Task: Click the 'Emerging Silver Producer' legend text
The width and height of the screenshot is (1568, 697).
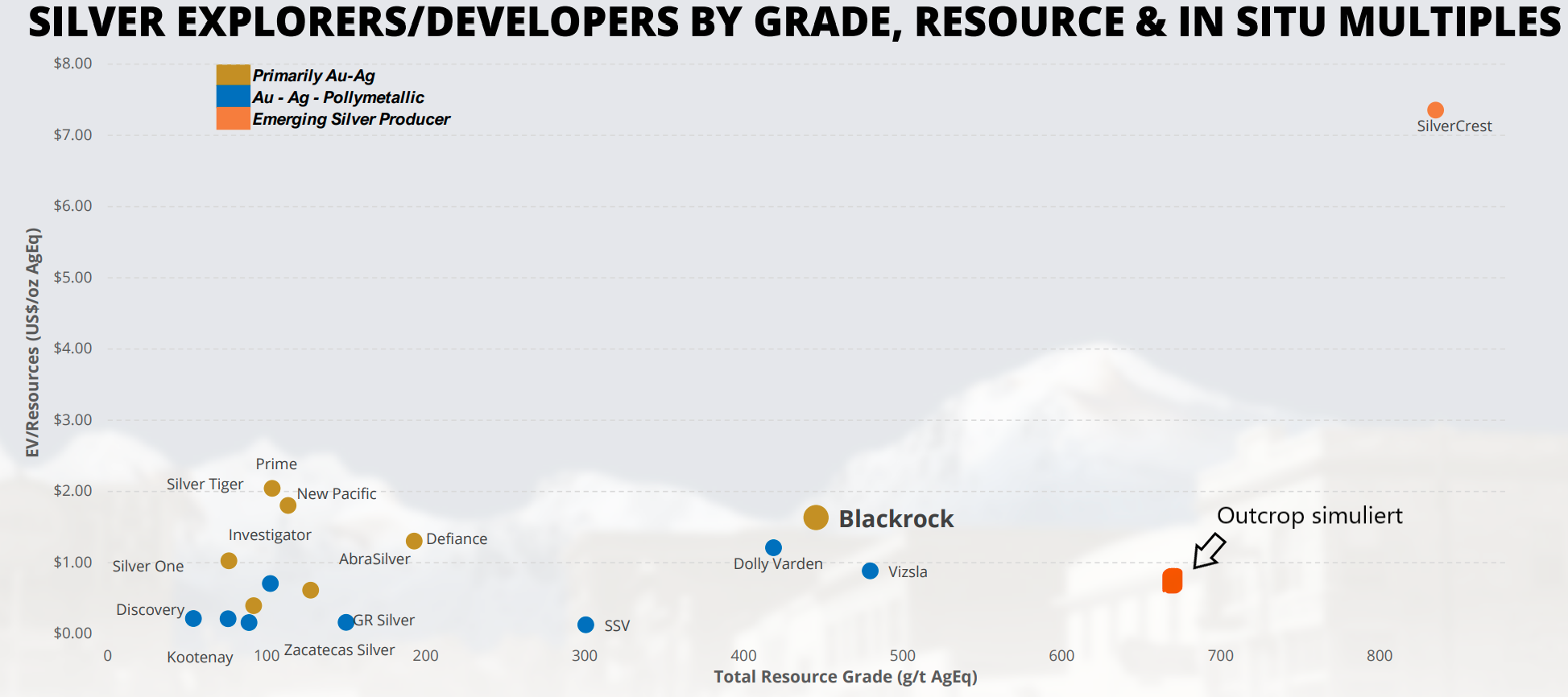Action: coord(351,119)
